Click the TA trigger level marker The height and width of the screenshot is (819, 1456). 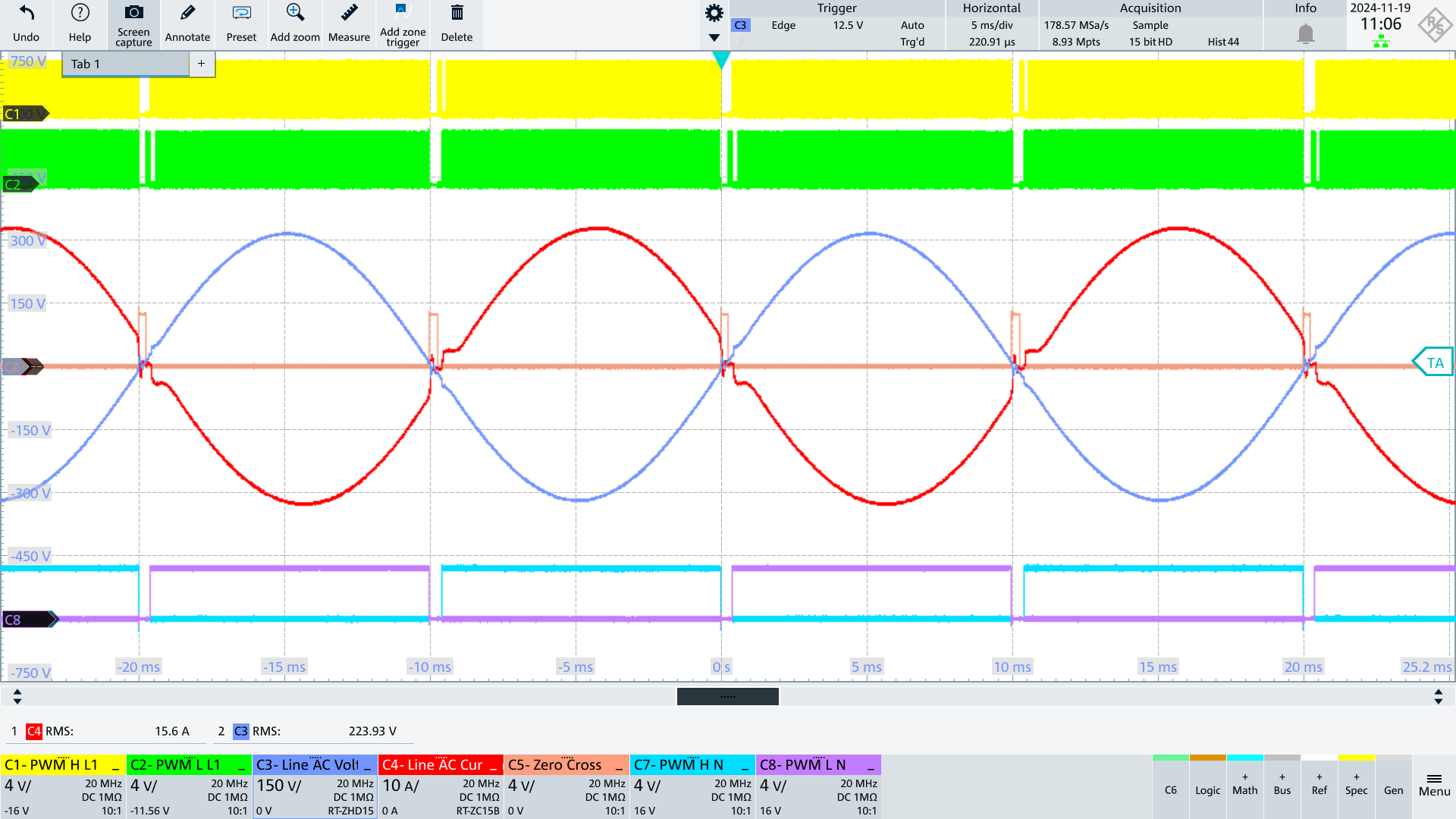[x=1432, y=362]
